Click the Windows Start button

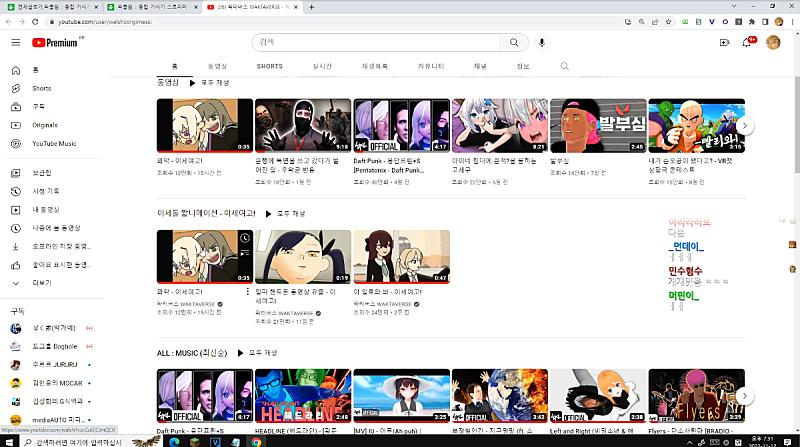[x=9, y=442]
